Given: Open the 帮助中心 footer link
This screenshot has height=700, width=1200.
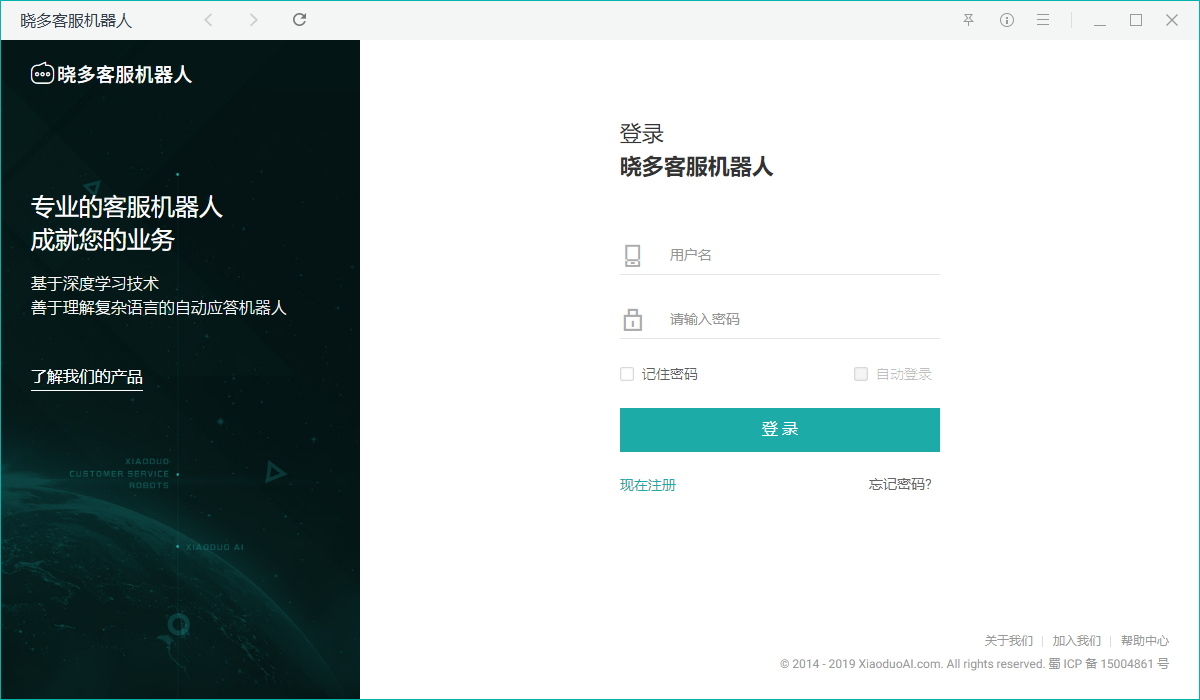Looking at the screenshot, I should click(1144, 640).
